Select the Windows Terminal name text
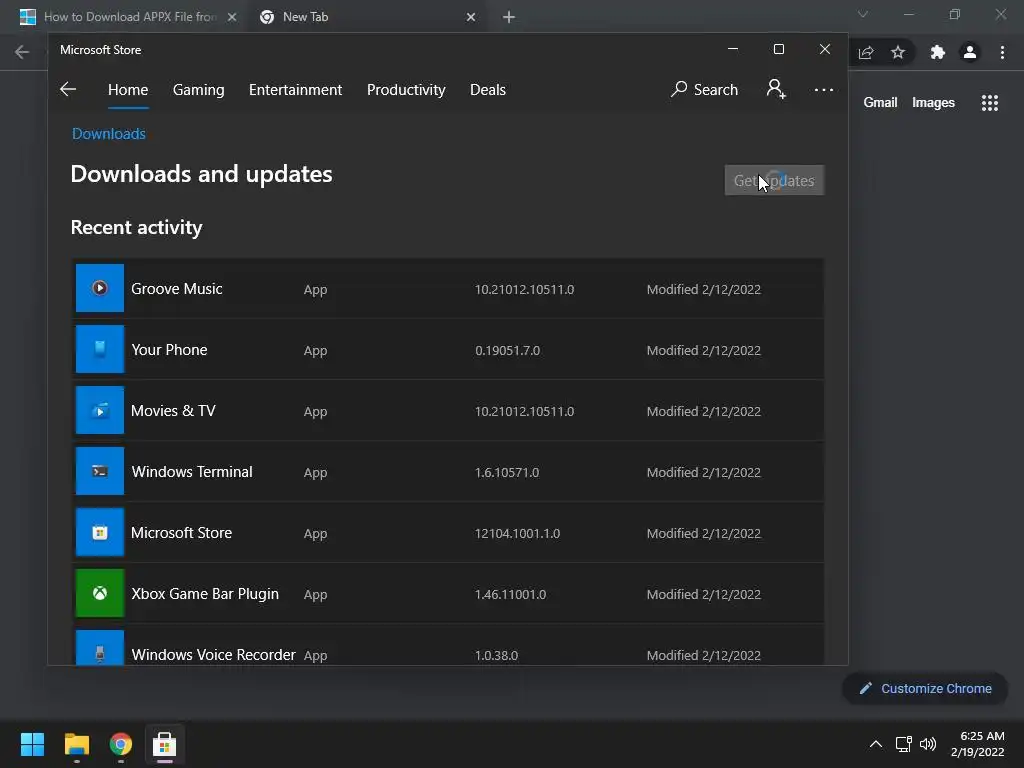The height and width of the screenshot is (768, 1024). tap(192, 472)
